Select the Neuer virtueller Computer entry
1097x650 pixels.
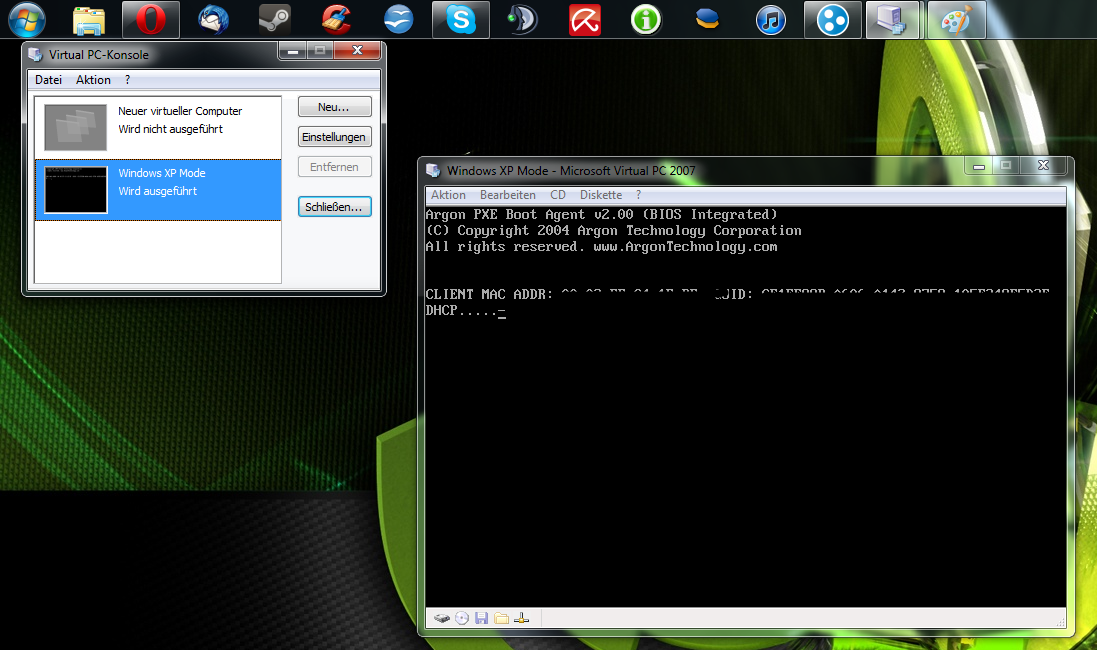click(158, 127)
